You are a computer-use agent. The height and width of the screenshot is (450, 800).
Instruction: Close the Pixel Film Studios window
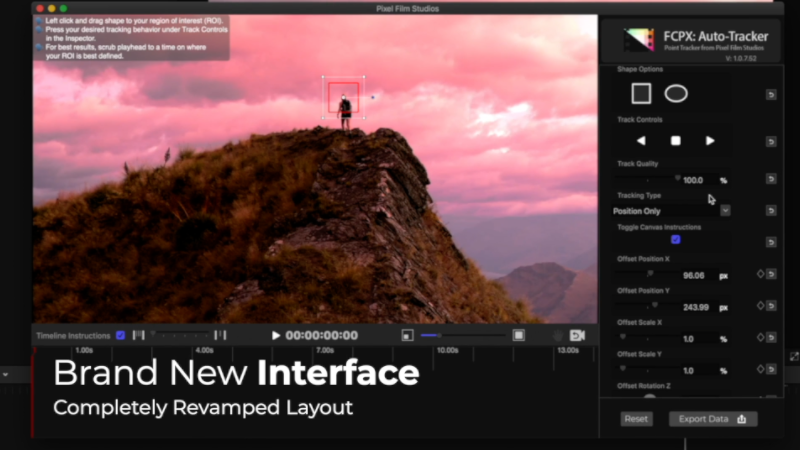tap(40, 8)
